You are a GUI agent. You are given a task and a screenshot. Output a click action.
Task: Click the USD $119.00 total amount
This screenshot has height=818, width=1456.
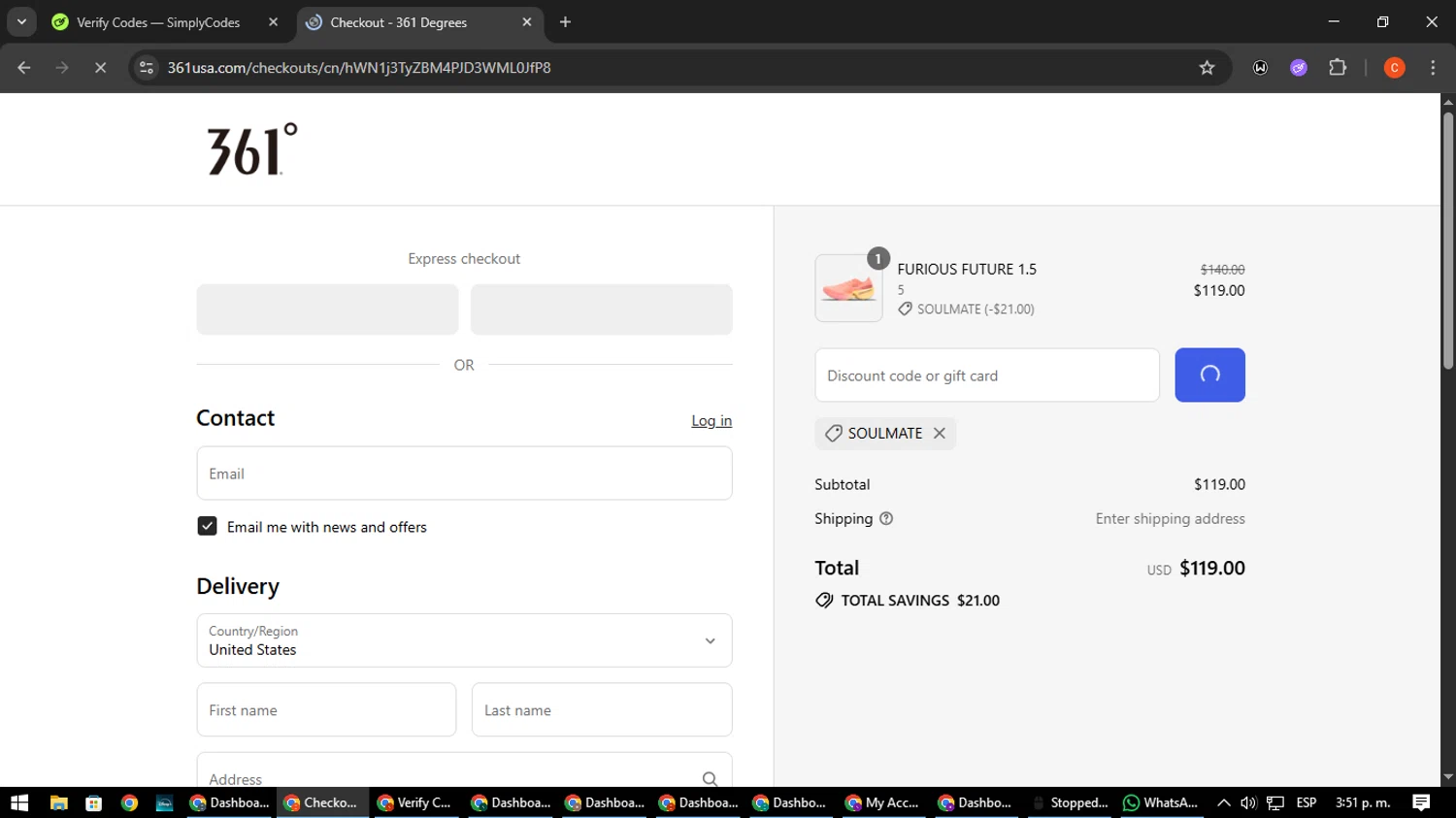click(1196, 569)
